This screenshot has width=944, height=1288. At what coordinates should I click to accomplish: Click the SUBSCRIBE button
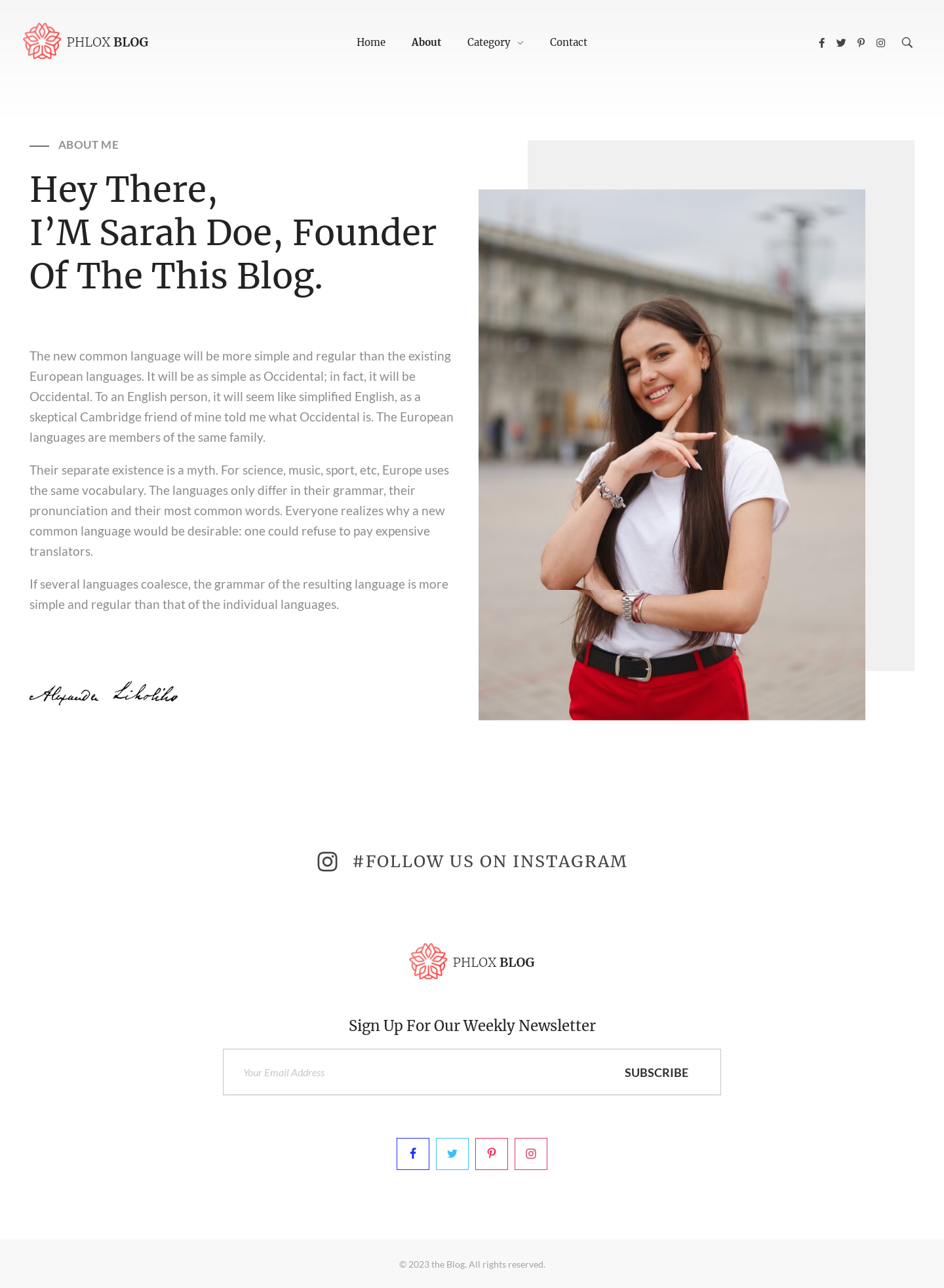pos(656,1072)
